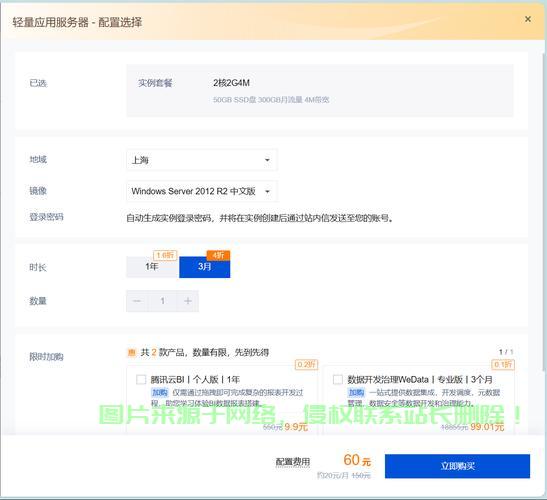
Task: Click the 登录密码 auto-generation description text
Action: click(260, 218)
